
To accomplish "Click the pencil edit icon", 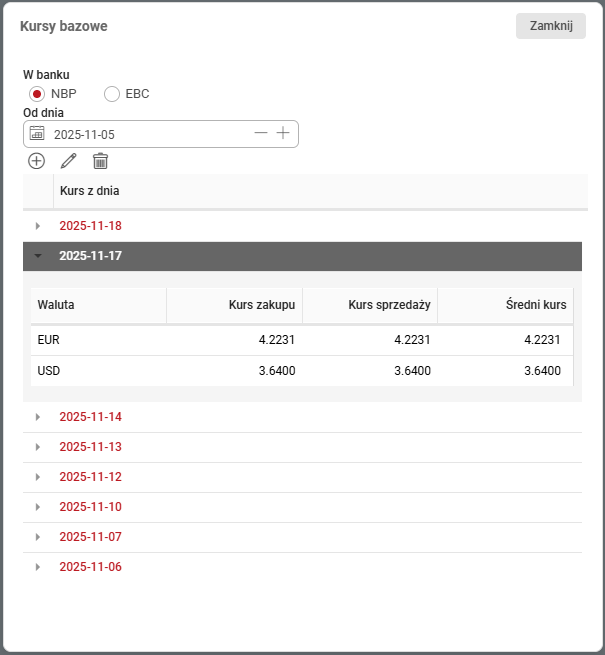I will coord(69,160).
